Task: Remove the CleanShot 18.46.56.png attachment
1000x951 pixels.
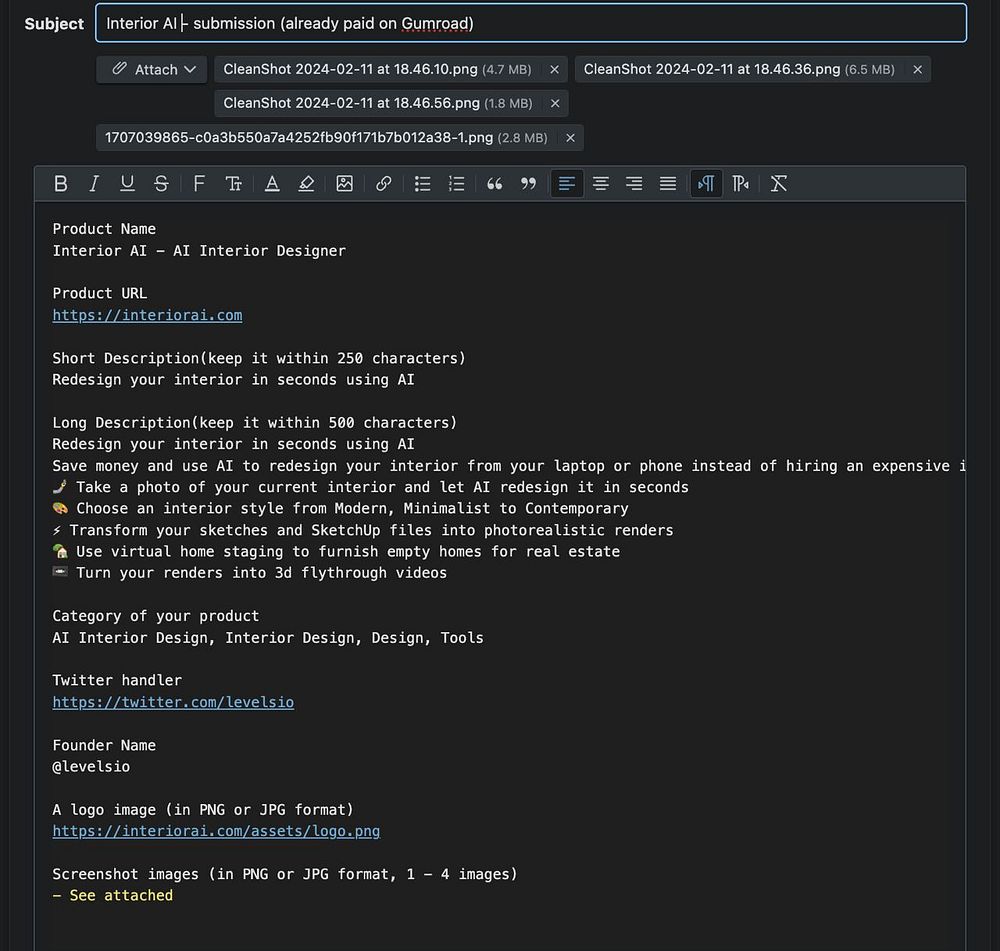Action: pyautogui.click(x=555, y=103)
